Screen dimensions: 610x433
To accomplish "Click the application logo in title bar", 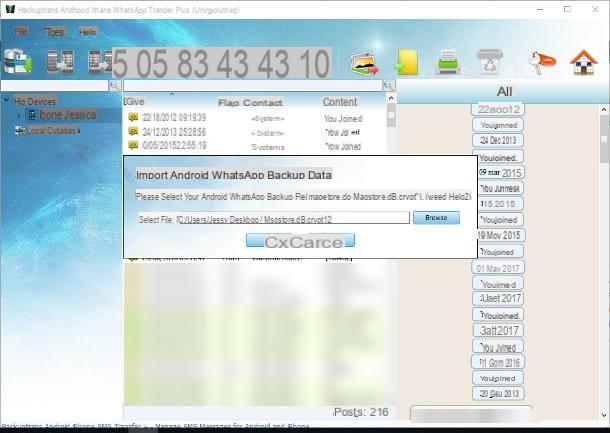I will tap(10, 9).
